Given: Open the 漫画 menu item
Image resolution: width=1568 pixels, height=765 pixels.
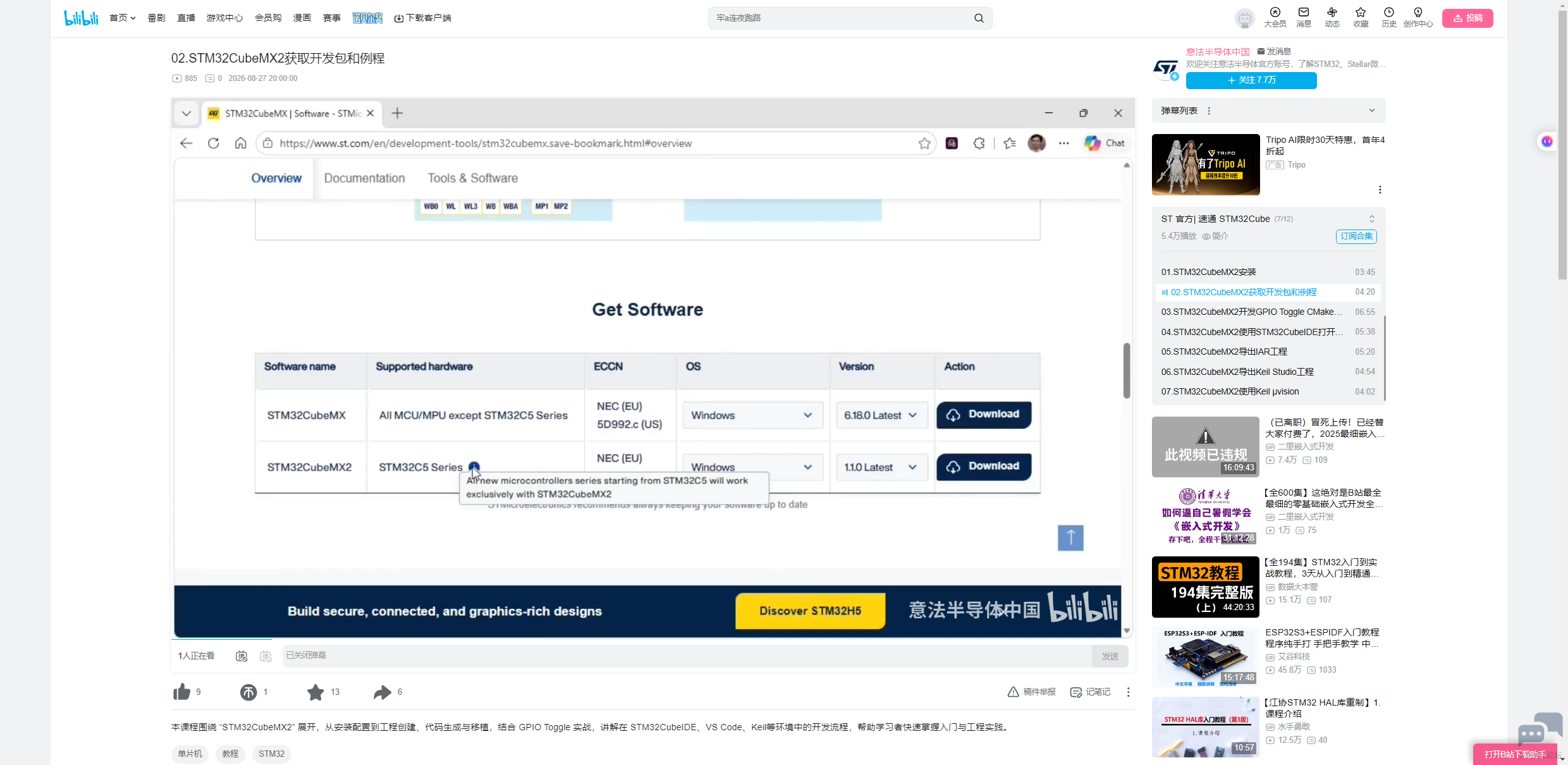Looking at the screenshot, I should click(x=302, y=18).
